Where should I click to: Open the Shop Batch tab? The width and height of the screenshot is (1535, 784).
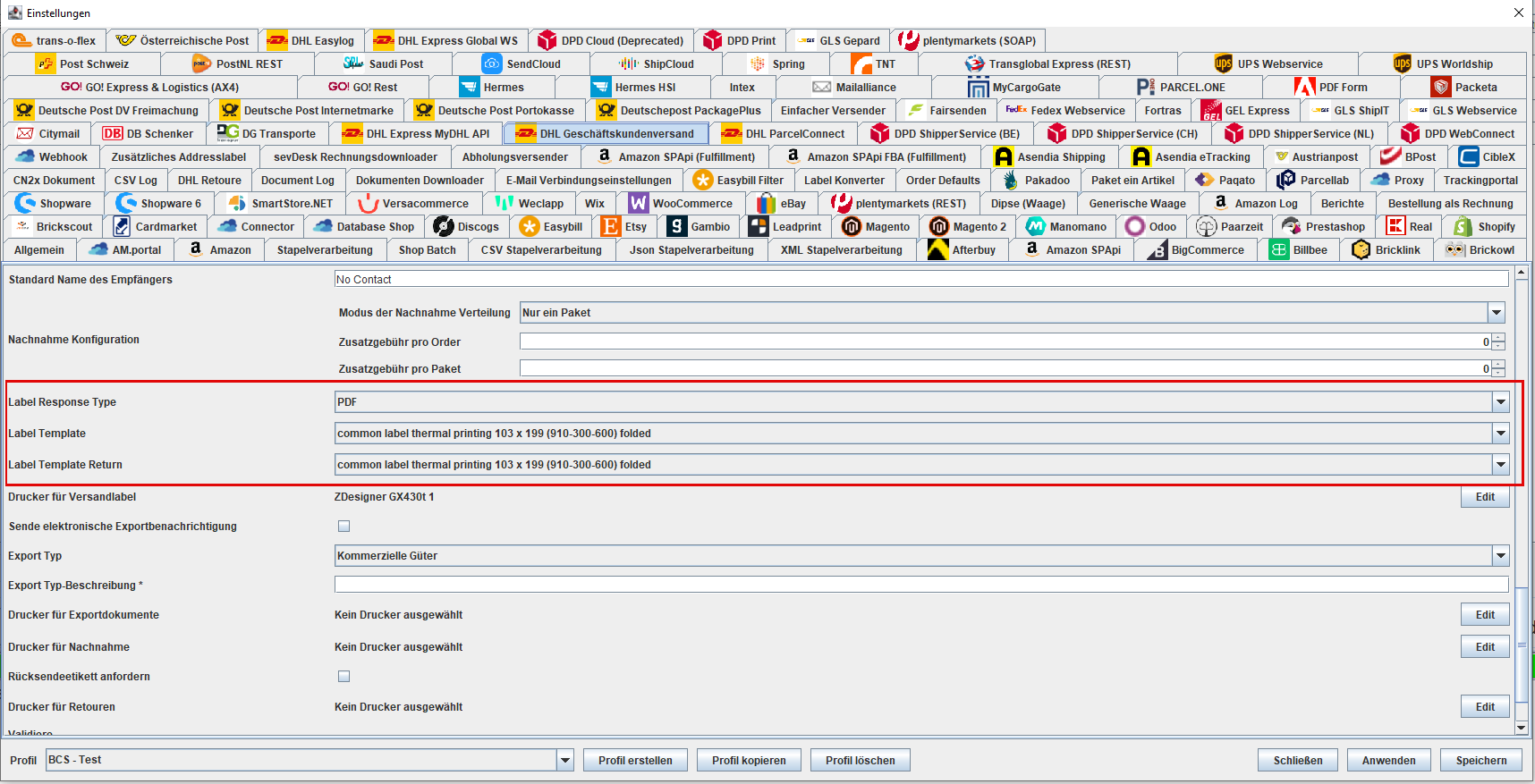click(x=428, y=249)
